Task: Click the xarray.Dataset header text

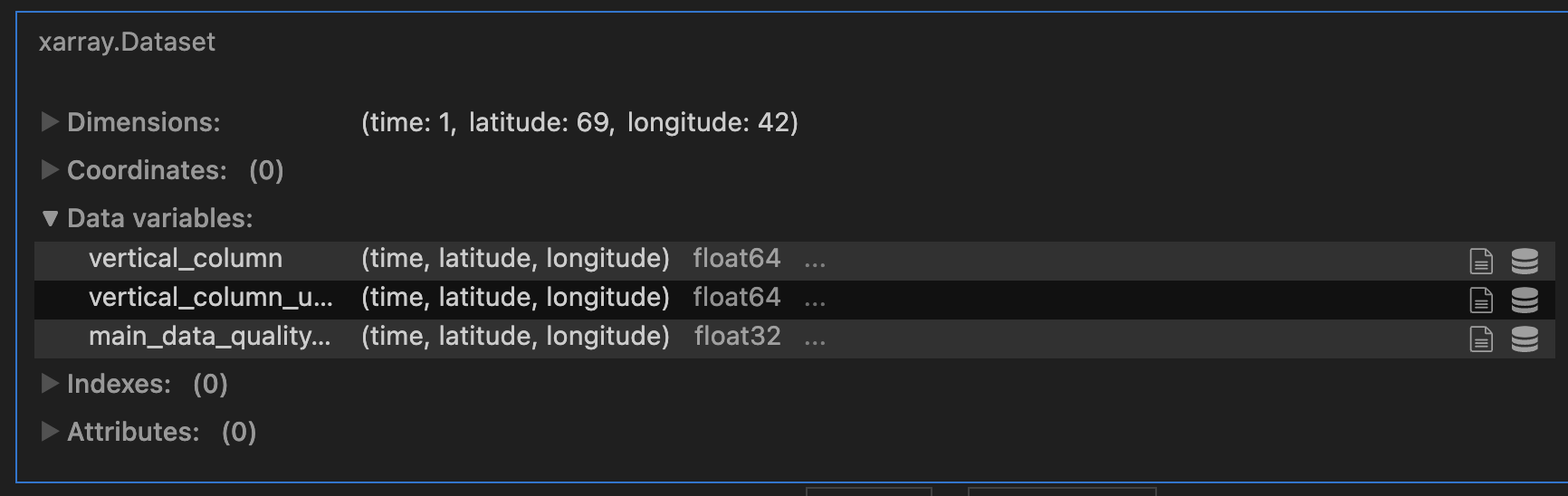Action: 127,43
